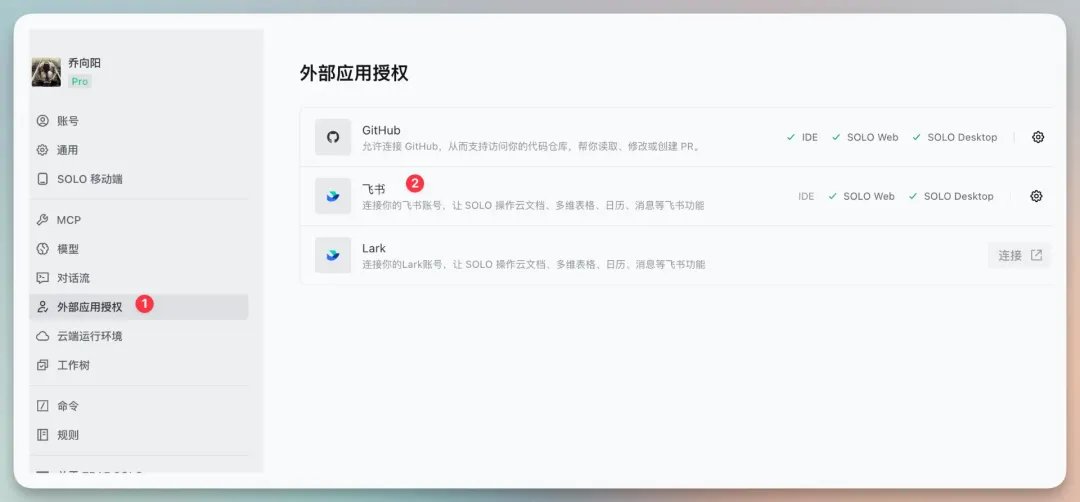Click the 规则 book icon
Image resolution: width=1080 pixels, height=502 pixels.
[x=43, y=435]
